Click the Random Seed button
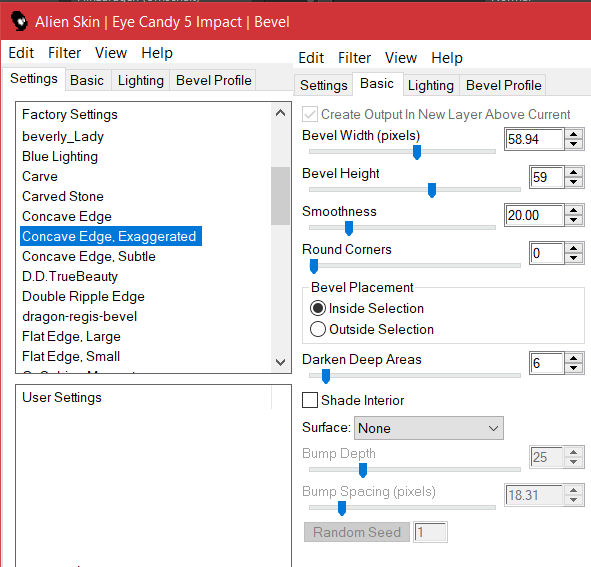The image size is (591, 567). tap(357, 532)
